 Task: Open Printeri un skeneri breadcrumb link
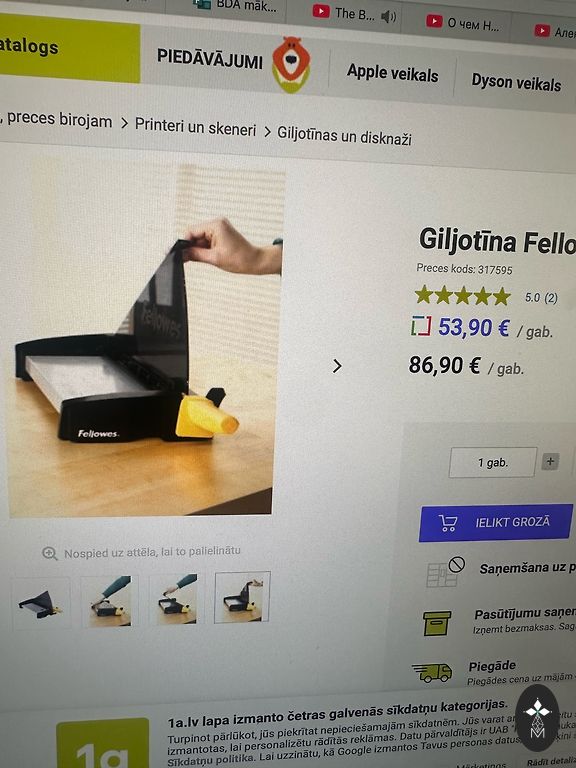coord(195,126)
